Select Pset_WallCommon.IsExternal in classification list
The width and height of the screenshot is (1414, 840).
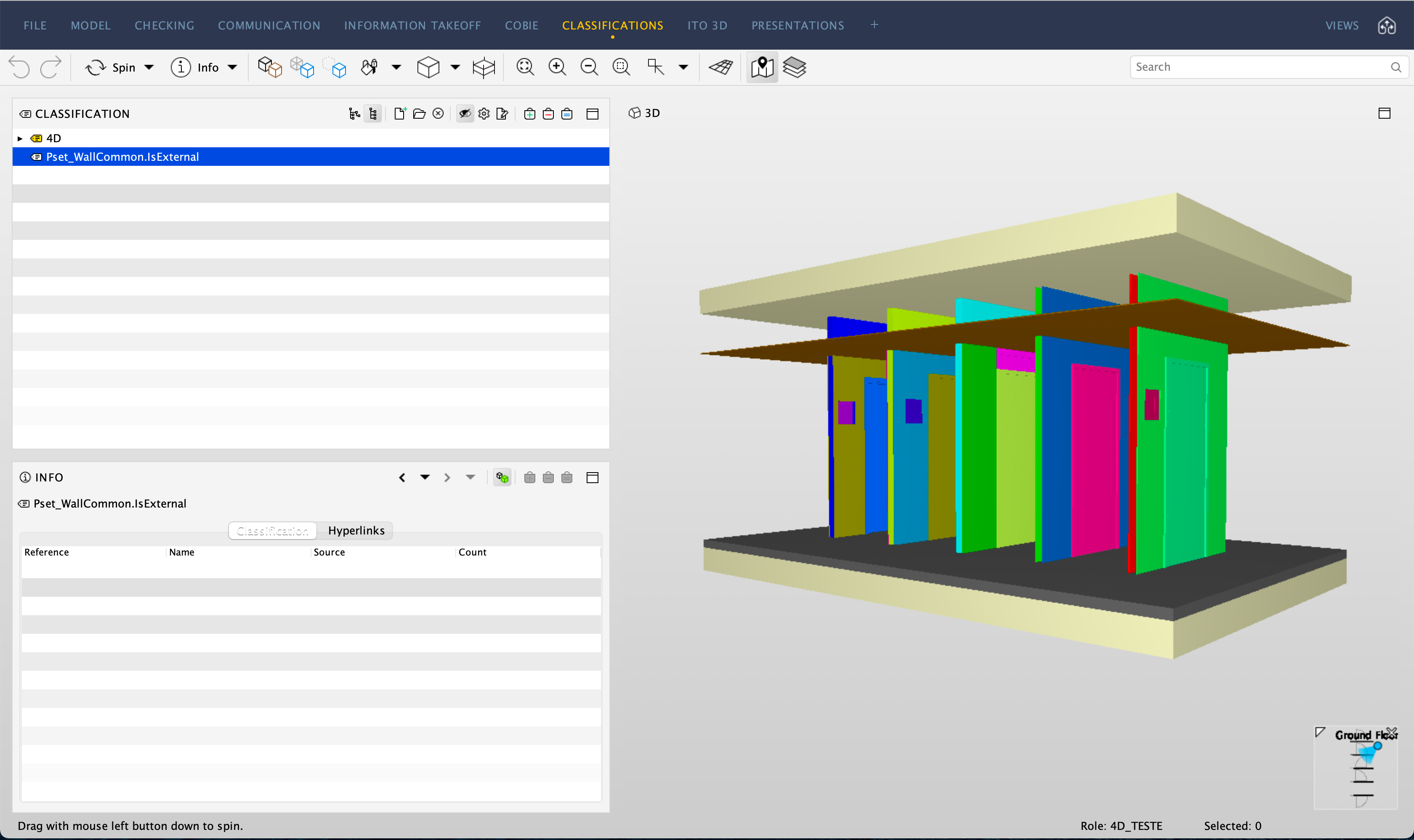(x=311, y=157)
